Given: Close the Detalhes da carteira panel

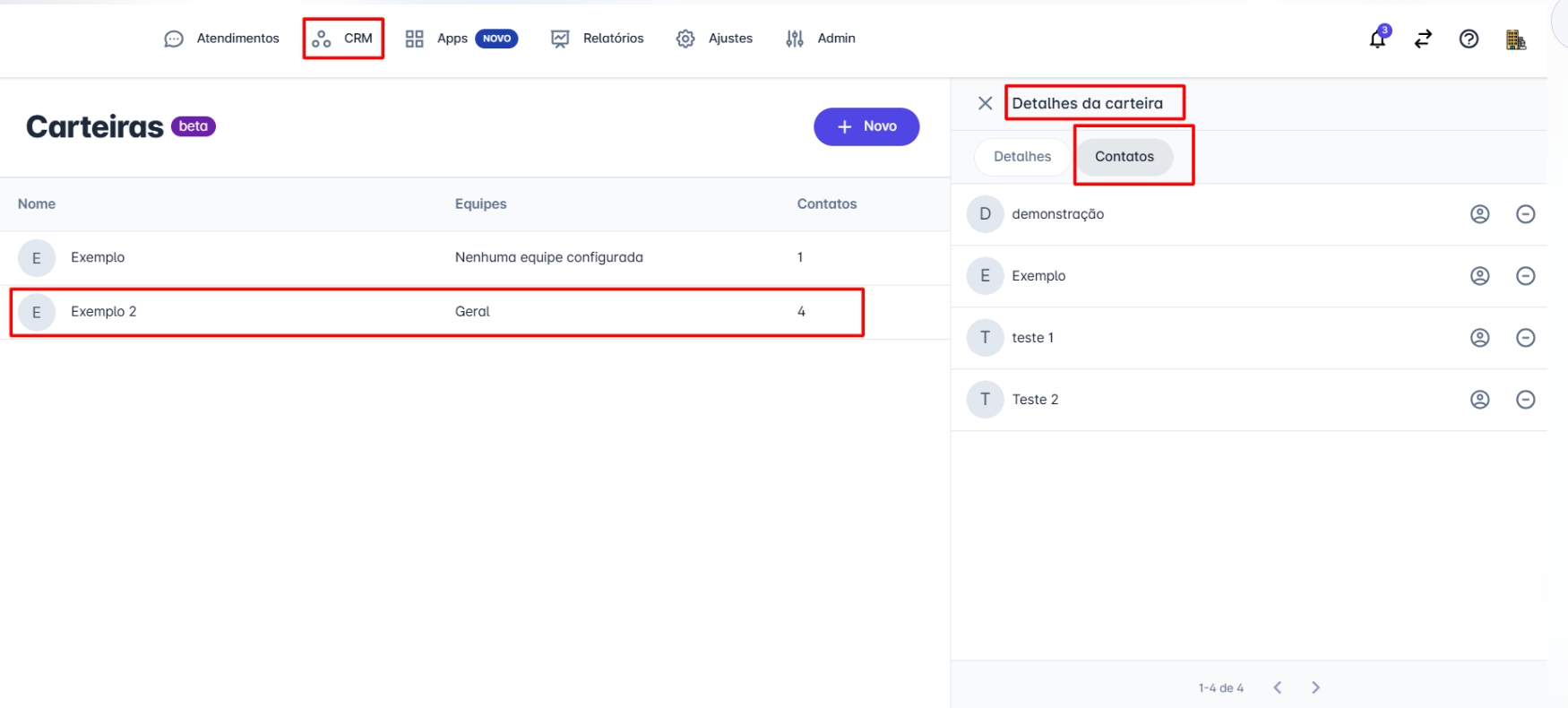Looking at the screenshot, I should click(x=985, y=103).
